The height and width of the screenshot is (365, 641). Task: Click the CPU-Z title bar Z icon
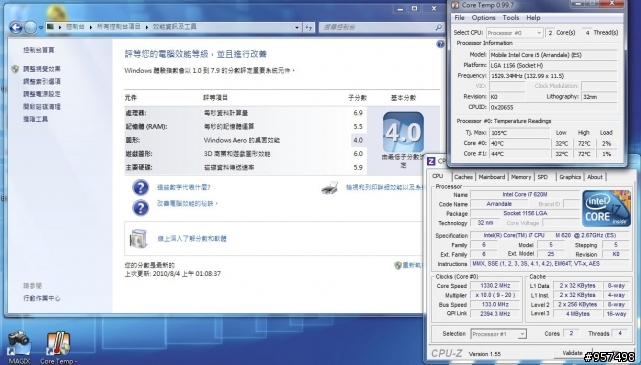coord(431,161)
